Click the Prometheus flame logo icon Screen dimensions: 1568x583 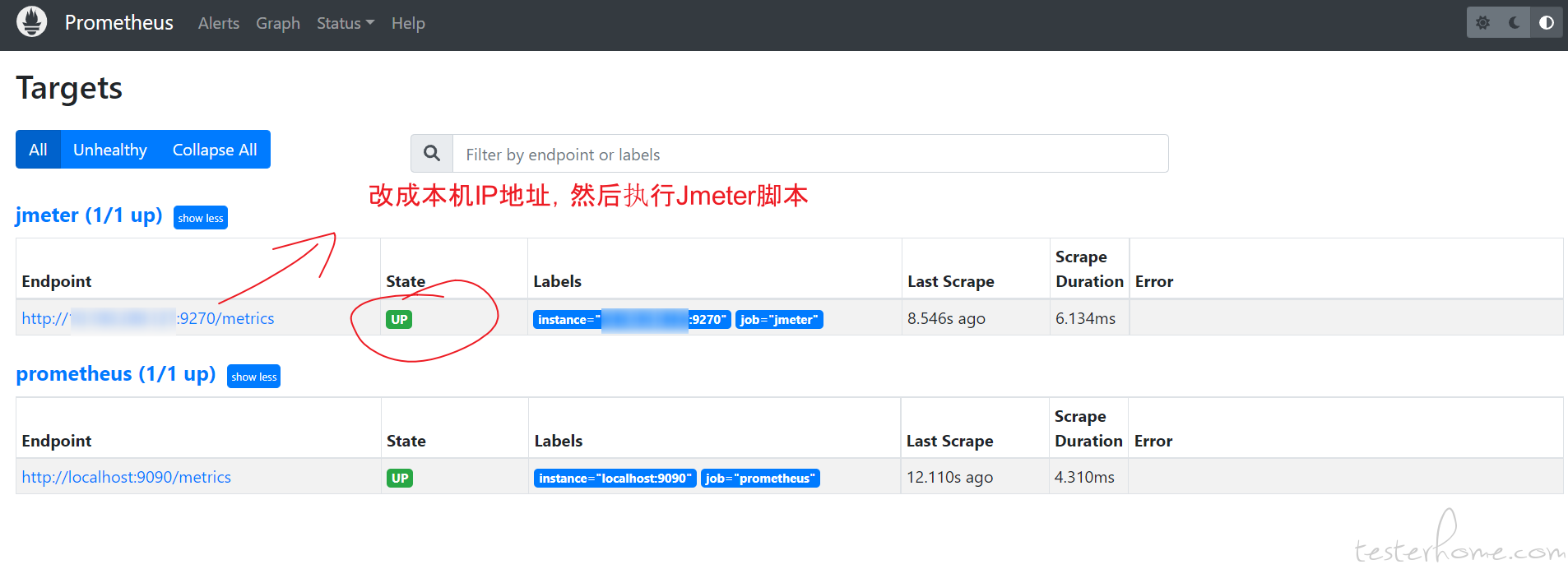coord(32,22)
